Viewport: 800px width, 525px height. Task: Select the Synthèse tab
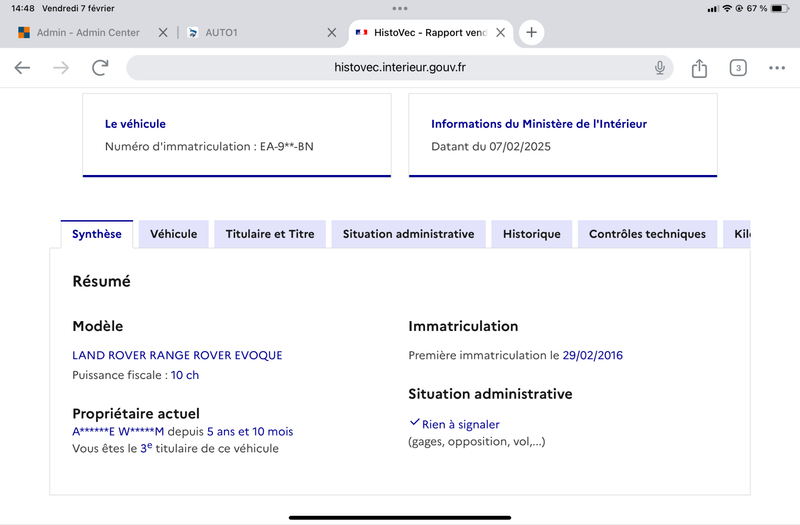click(x=96, y=234)
